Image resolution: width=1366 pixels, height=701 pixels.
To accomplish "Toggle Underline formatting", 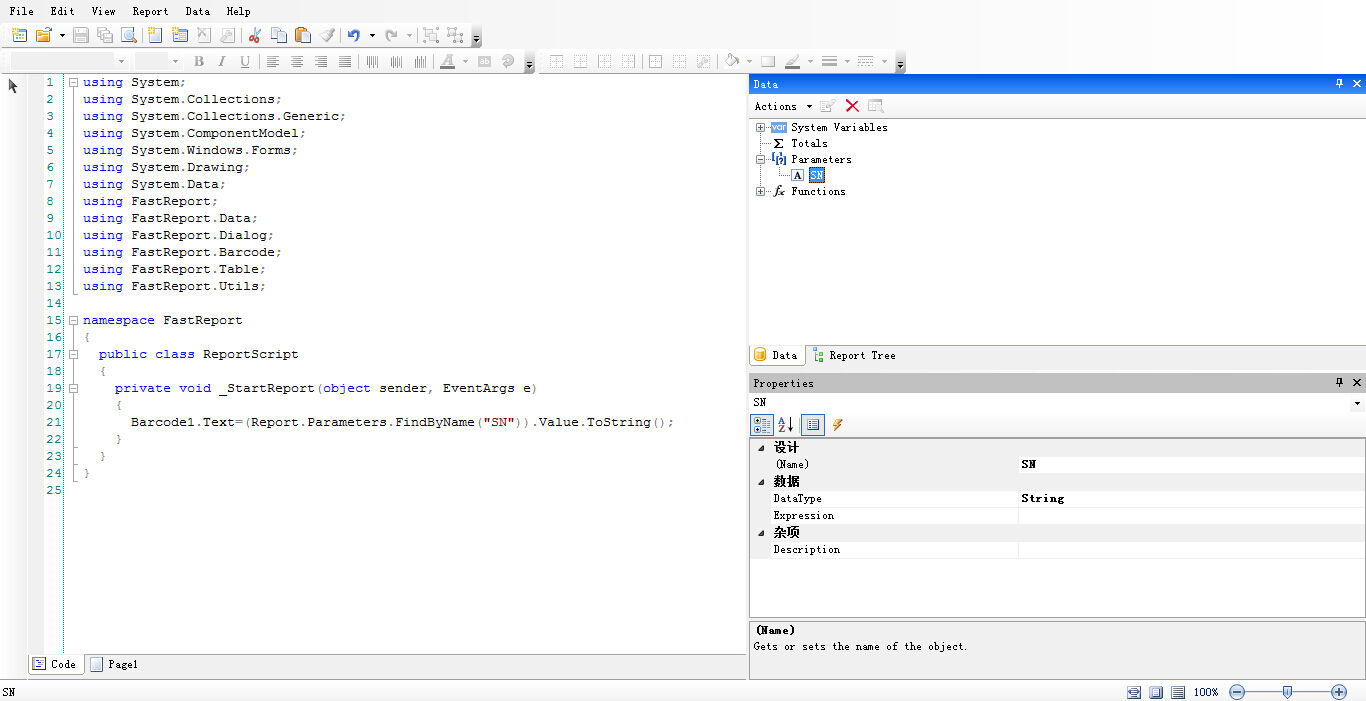I will (245, 62).
